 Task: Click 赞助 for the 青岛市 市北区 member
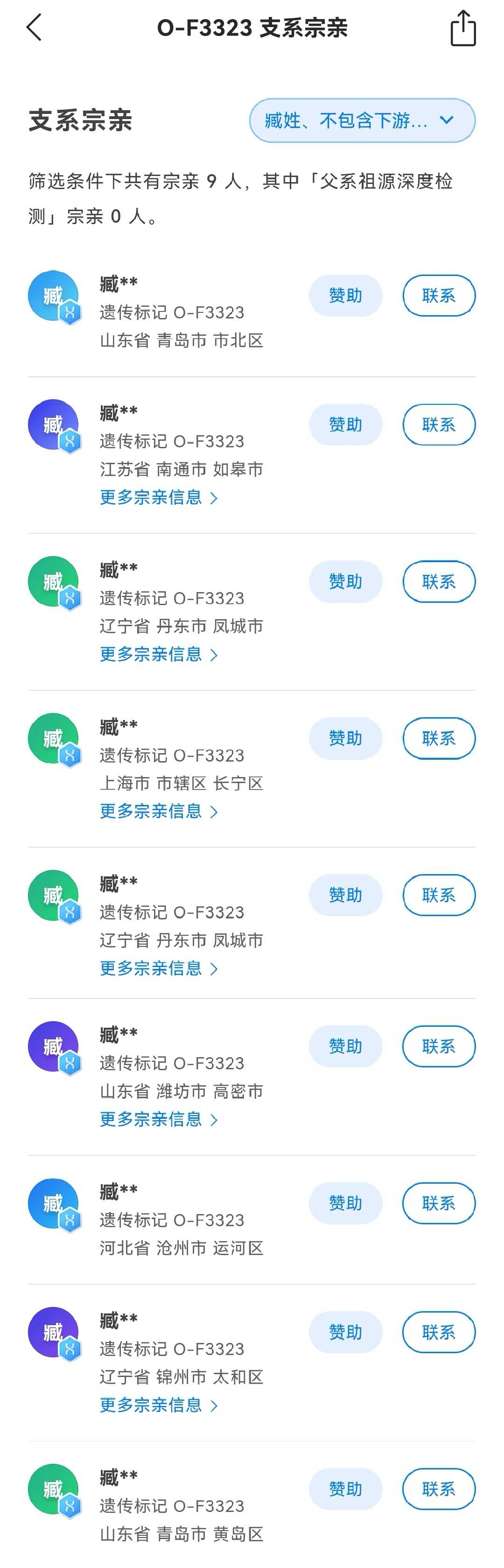(346, 296)
